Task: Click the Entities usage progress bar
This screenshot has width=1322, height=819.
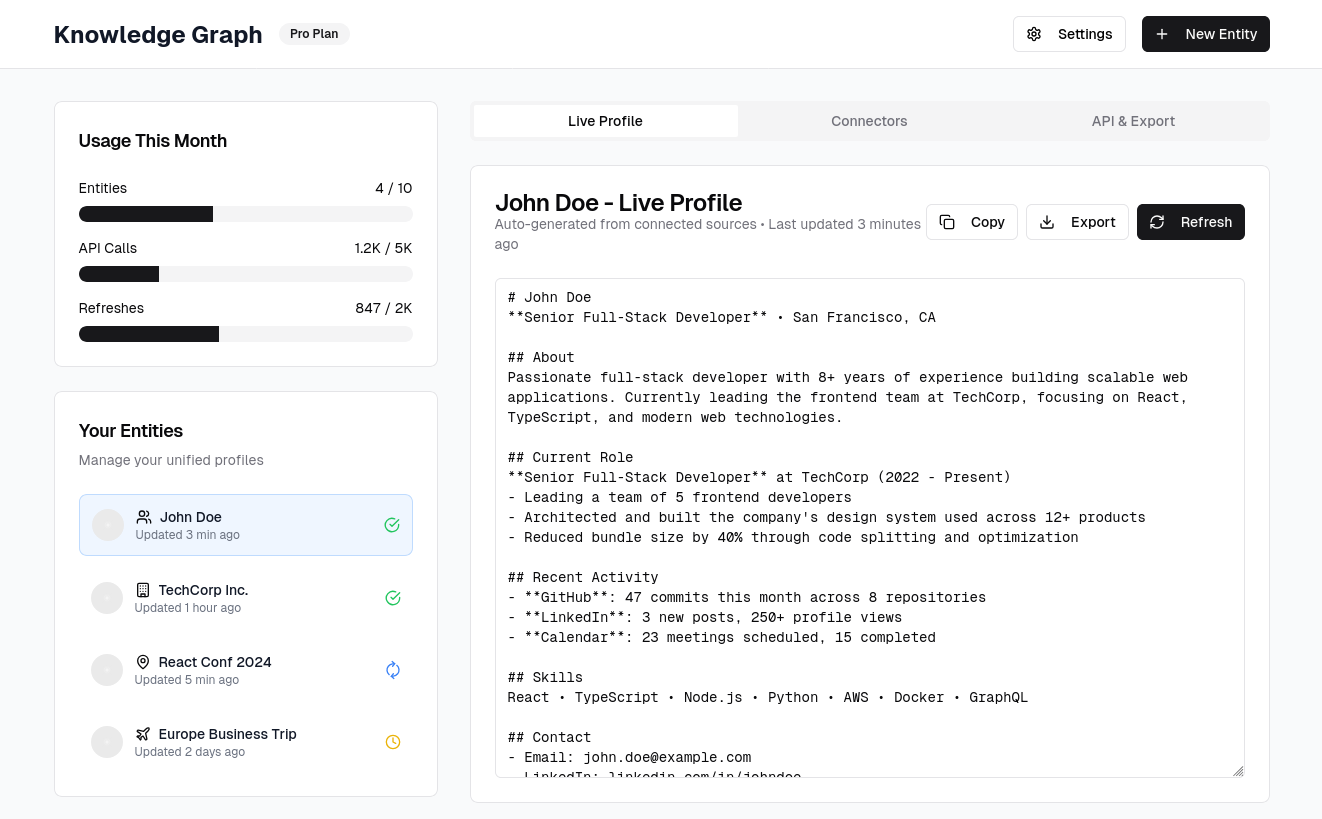Action: (x=246, y=214)
